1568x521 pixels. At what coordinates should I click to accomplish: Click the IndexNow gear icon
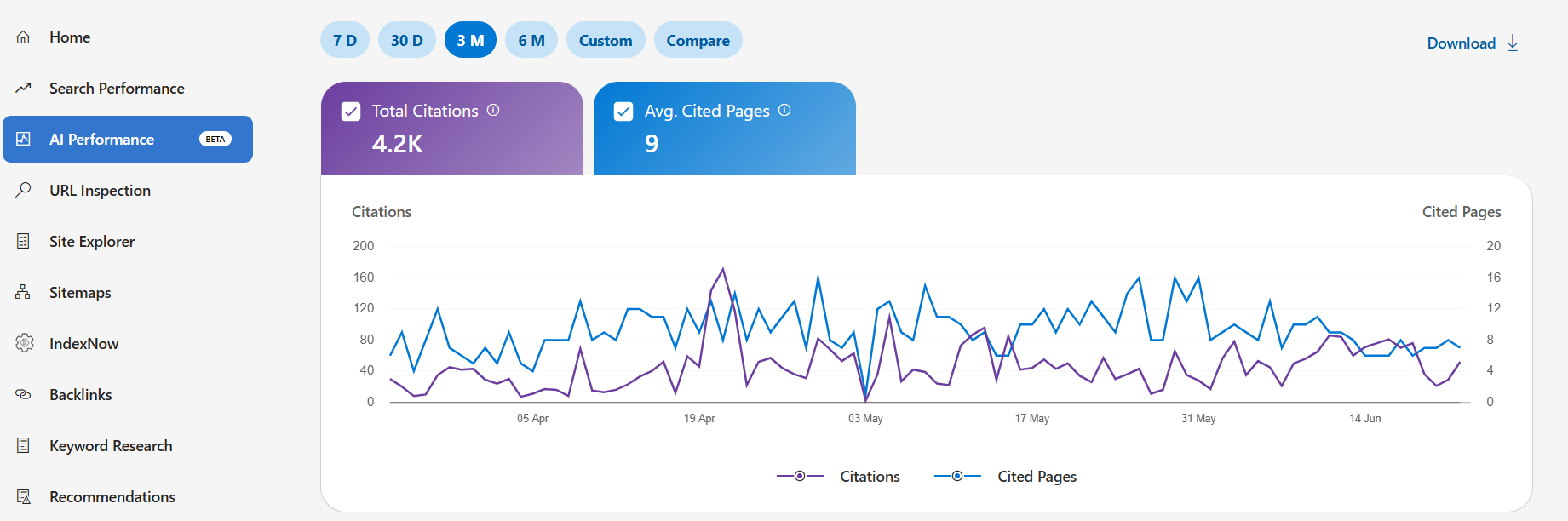click(x=24, y=343)
